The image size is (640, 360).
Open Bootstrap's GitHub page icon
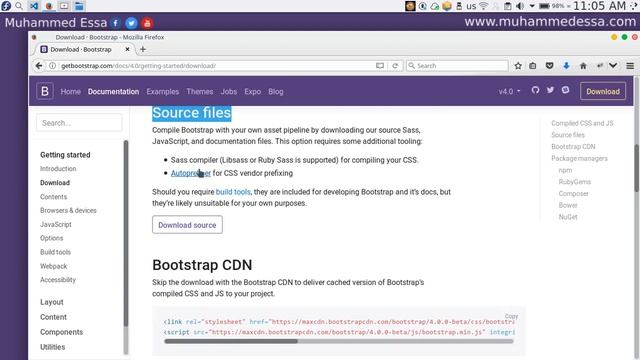coord(536,90)
